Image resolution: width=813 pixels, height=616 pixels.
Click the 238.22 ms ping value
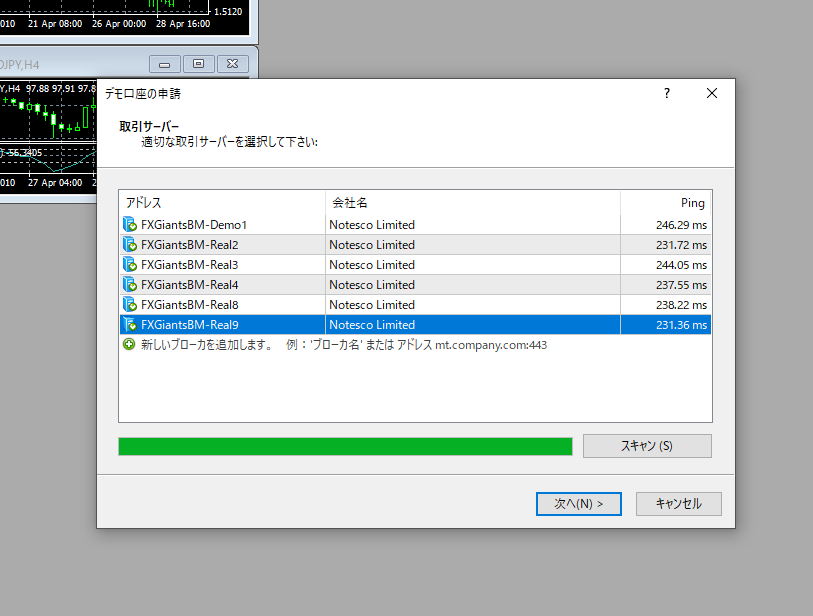pos(681,305)
